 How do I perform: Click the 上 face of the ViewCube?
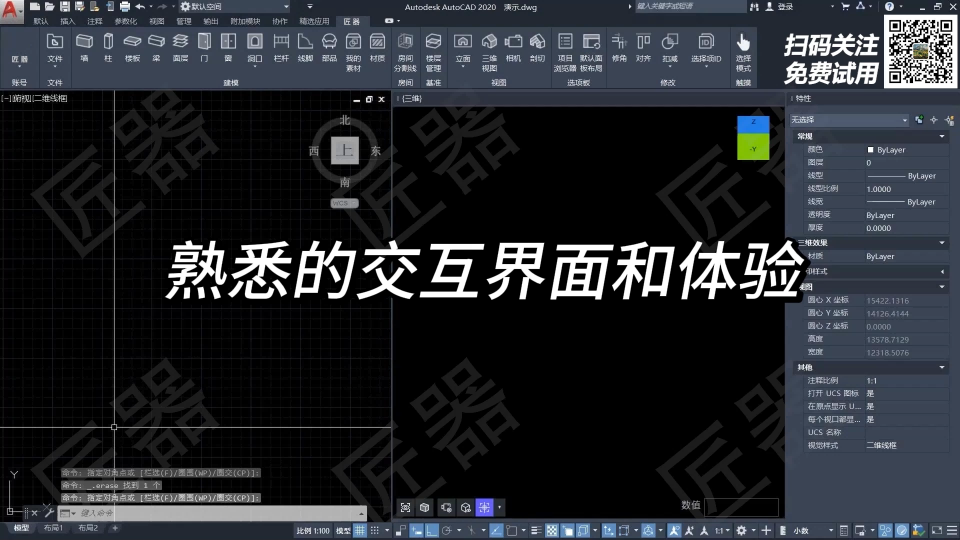coord(345,150)
